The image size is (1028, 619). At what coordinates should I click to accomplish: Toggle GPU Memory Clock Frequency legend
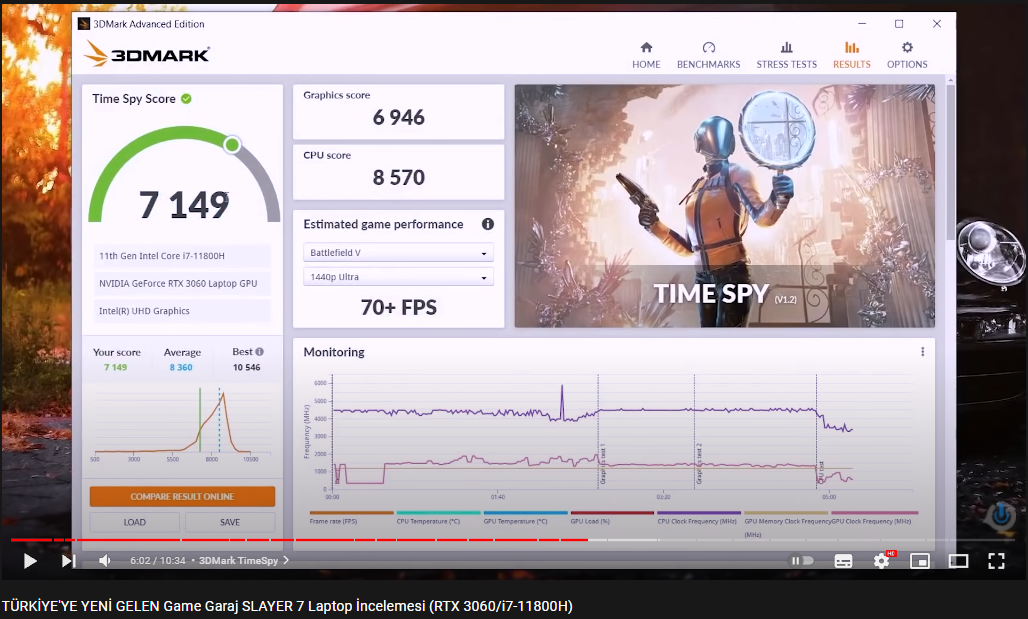point(786,523)
